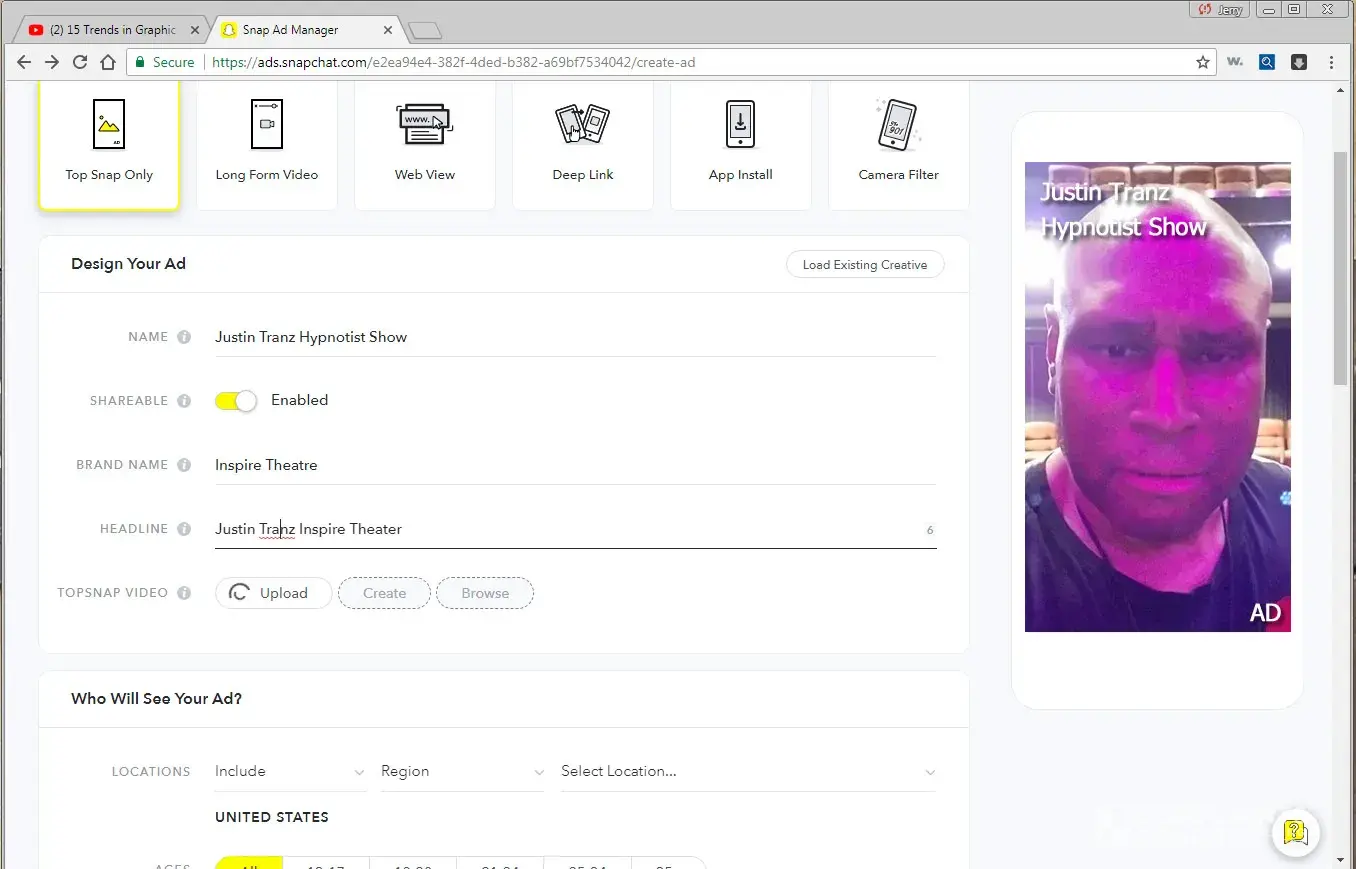Switch to the 15 Trends in Graphic tab
The image size is (1356, 869).
[x=111, y=30]
